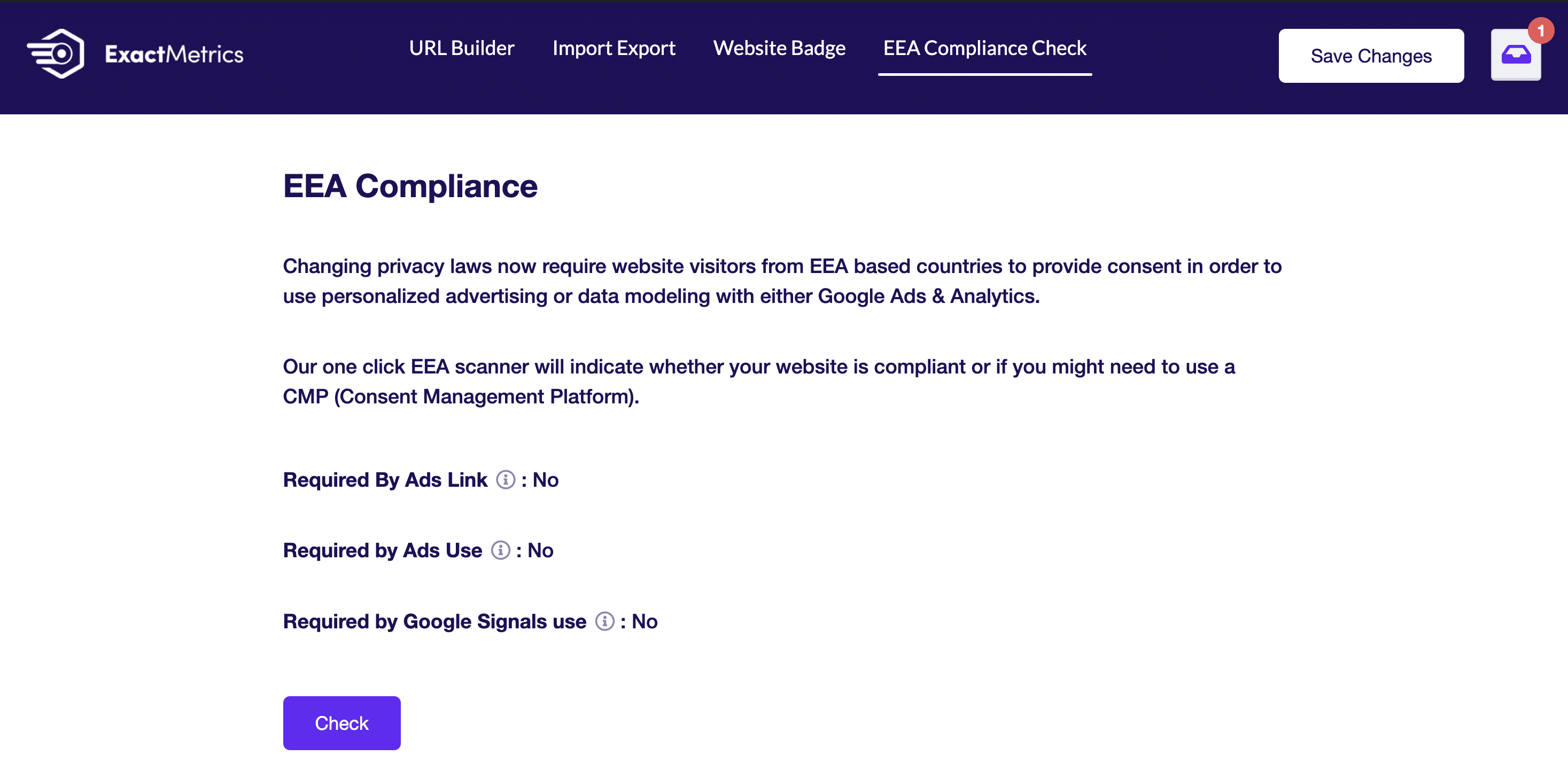Click the Required By Ads Link label
This screenshot has height=771, width=1568.
pyautogui.click(x=385, y=479)
